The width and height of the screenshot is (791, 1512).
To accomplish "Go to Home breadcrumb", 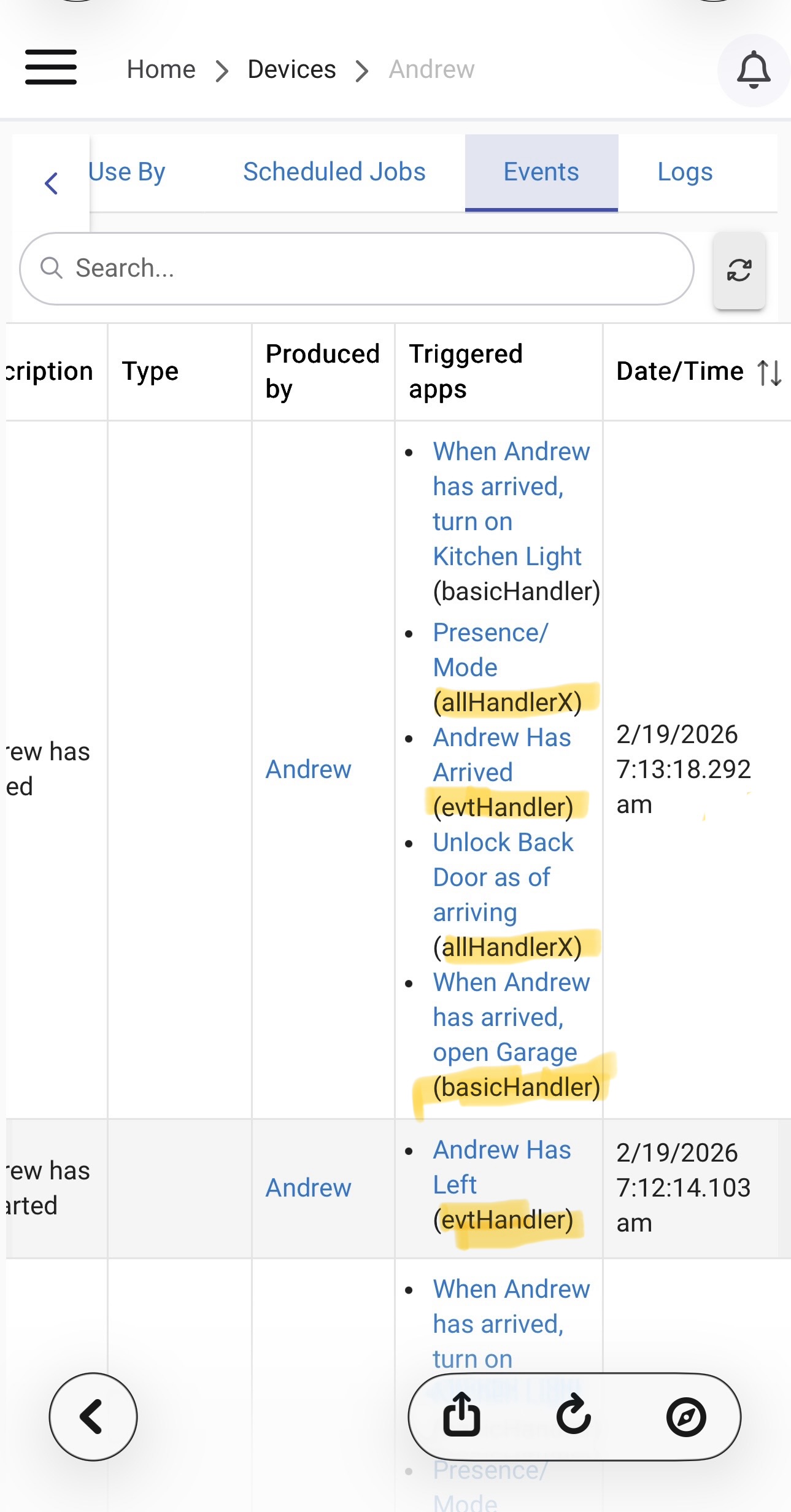I will [x=161, y=69].
